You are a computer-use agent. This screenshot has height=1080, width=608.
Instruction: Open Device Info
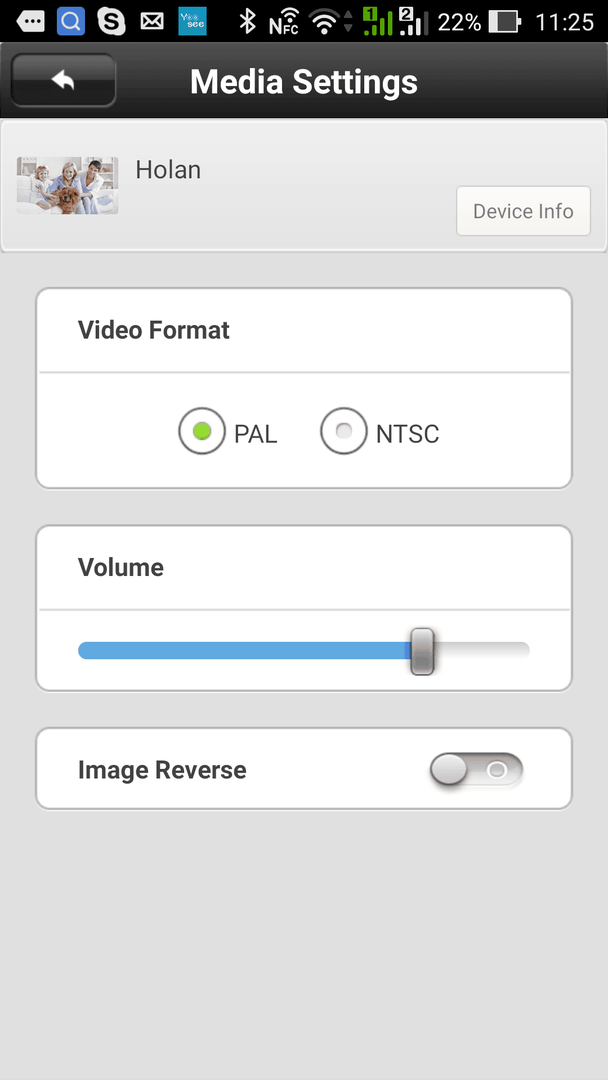(x=523, y=211)
